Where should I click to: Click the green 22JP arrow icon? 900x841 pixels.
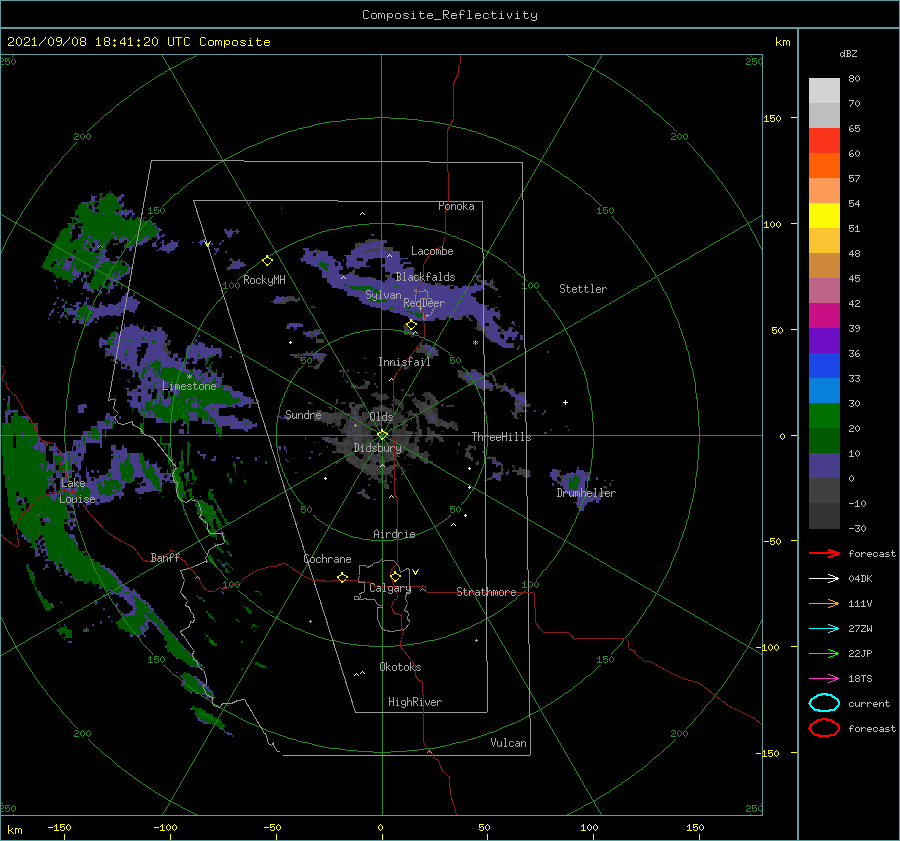[824, 653]
